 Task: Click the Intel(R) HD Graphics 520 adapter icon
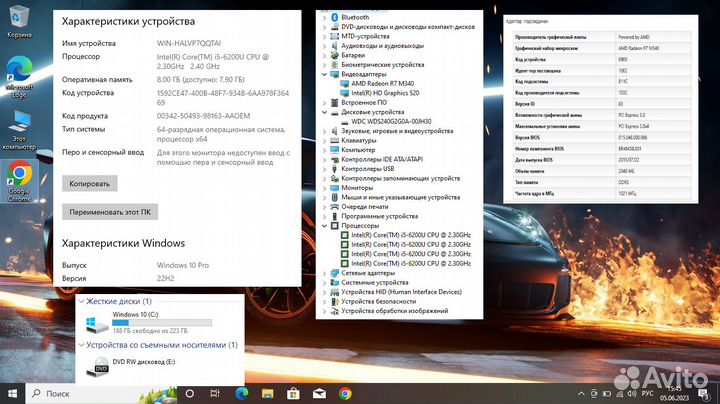point(345,93)
